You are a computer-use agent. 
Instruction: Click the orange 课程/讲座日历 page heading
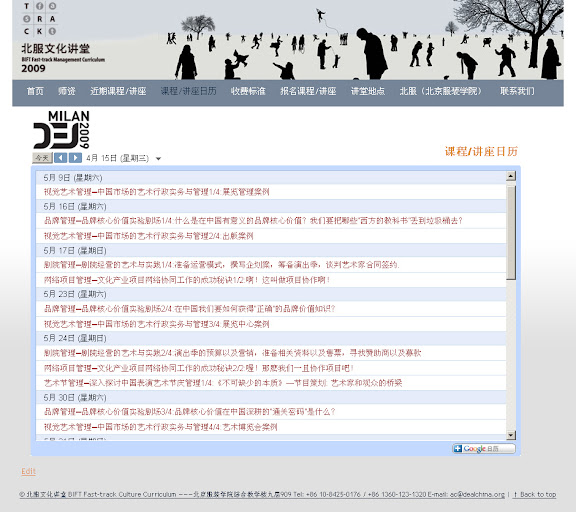[x=481, y=151]
